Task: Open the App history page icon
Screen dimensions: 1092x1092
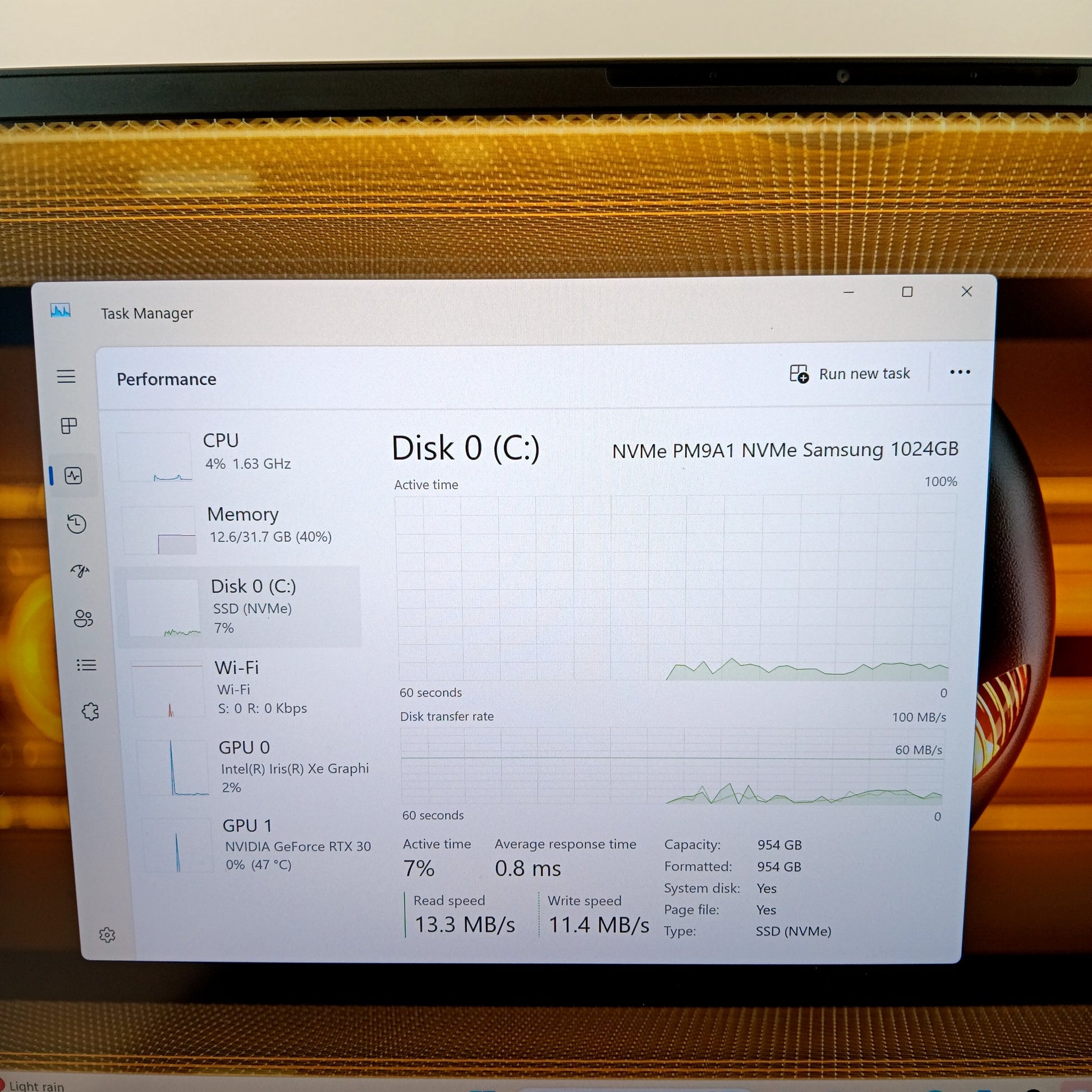Action: 76,524
